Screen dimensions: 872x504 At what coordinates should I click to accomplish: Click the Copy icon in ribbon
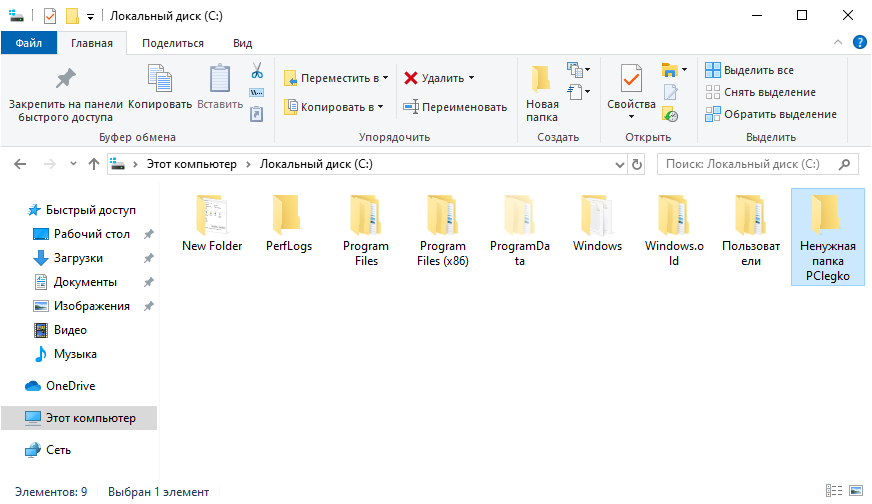pyautogui.click(x=160, y=80)
